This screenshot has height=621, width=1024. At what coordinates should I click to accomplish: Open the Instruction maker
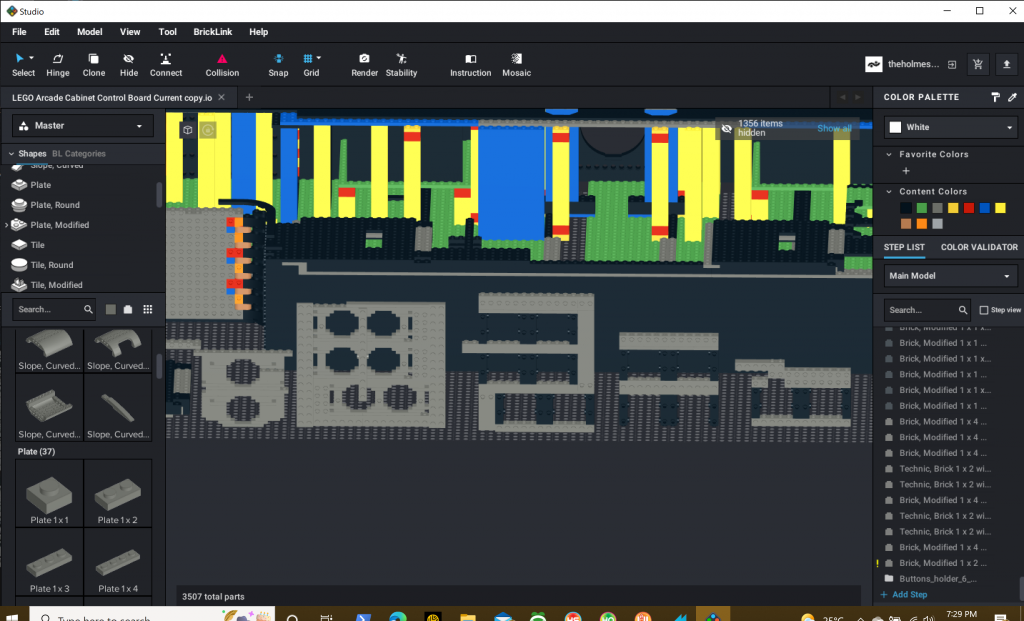point(470,63)
